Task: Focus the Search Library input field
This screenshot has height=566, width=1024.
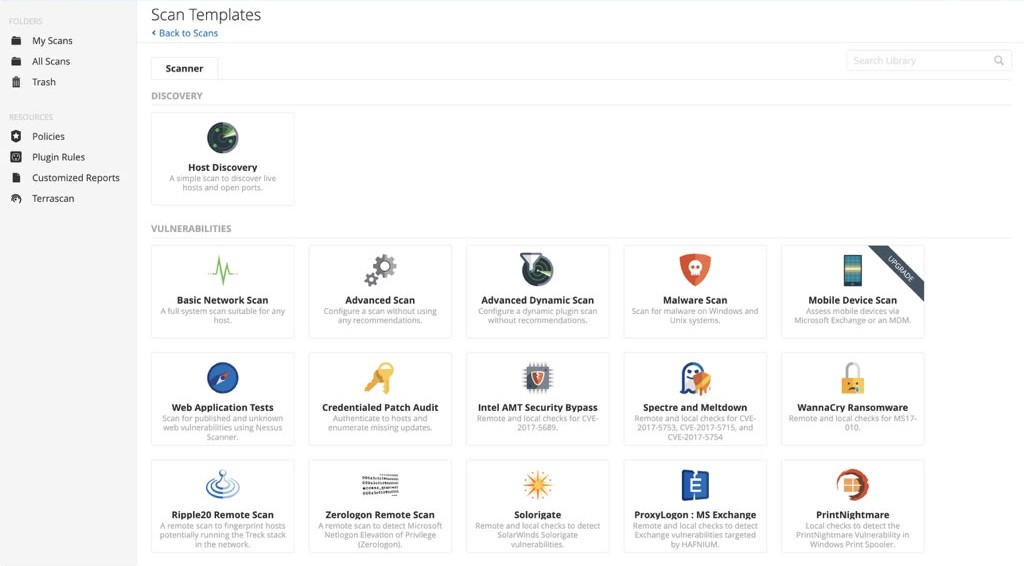Action: (928, 61)
